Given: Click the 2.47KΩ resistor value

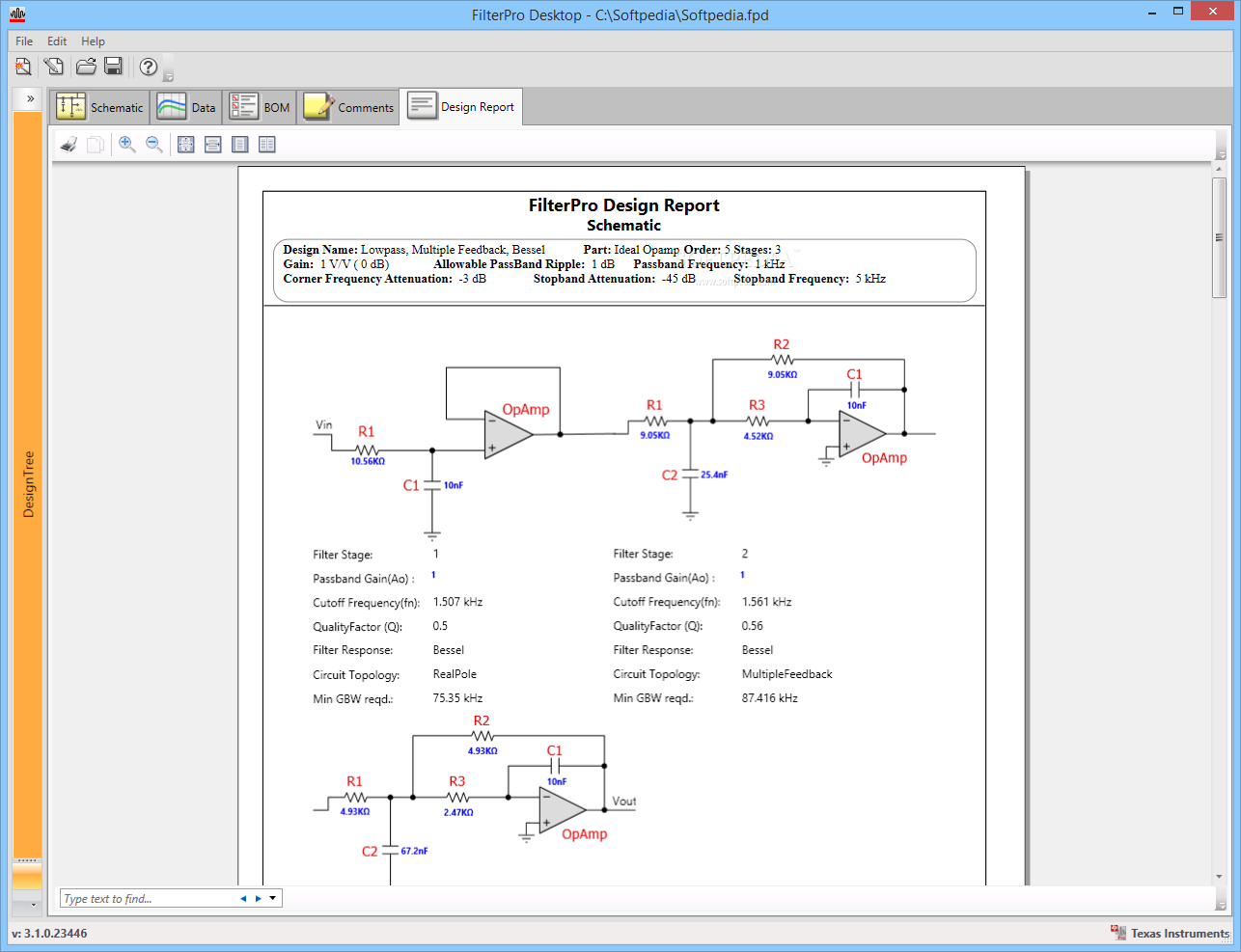Looking at the screenshot, I should pos(458,813).
